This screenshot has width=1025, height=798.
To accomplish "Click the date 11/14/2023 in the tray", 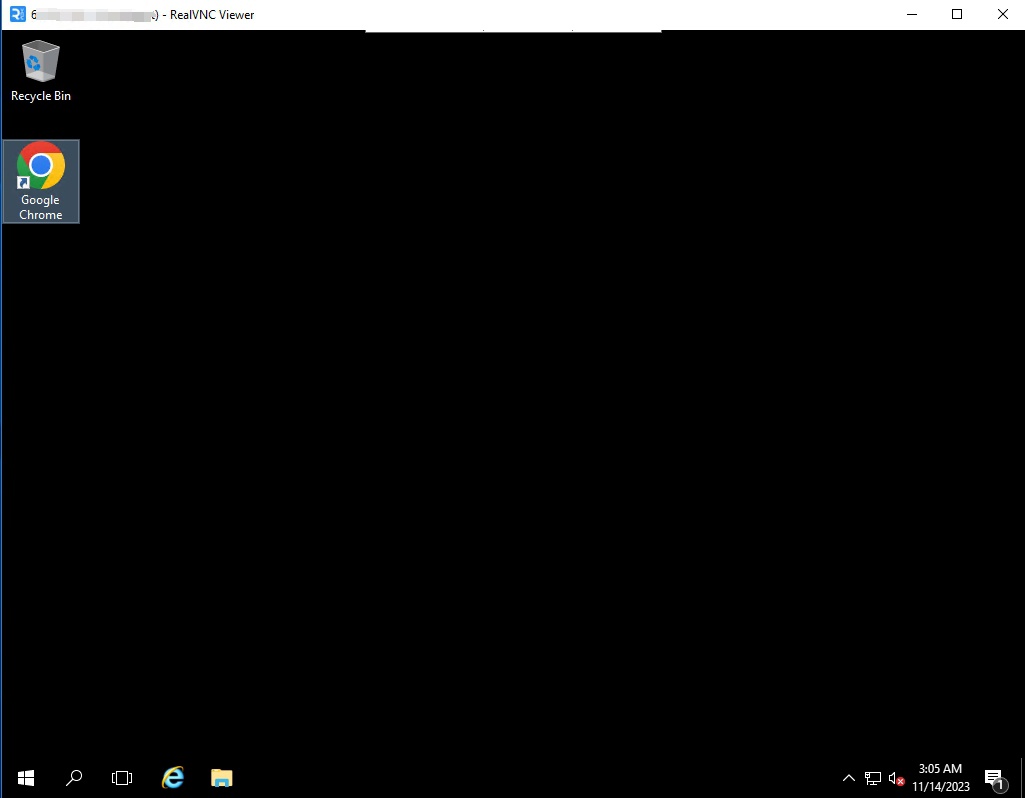I will click(940, 786).
